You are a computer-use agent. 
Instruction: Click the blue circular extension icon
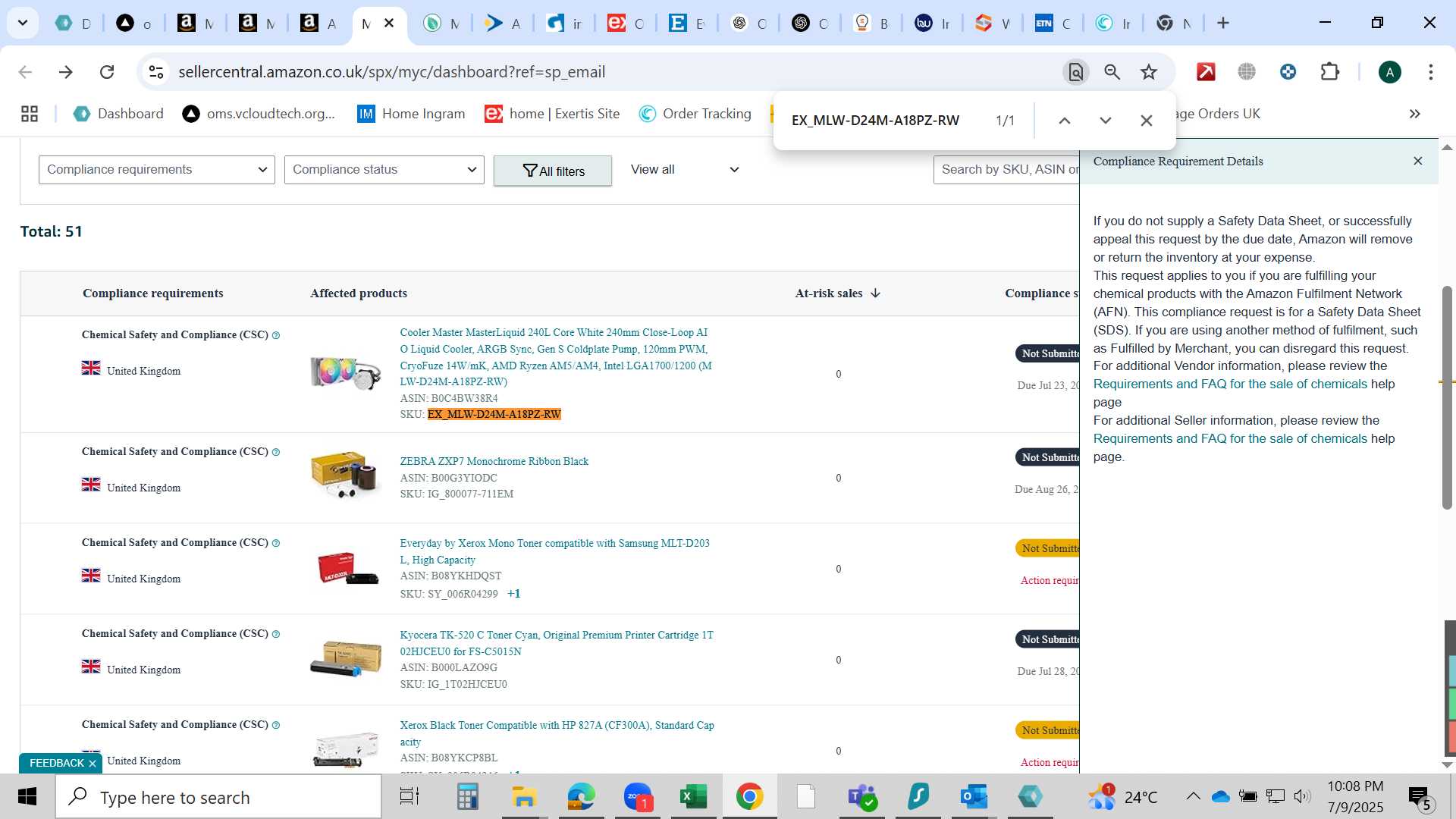coord(1288,72)
